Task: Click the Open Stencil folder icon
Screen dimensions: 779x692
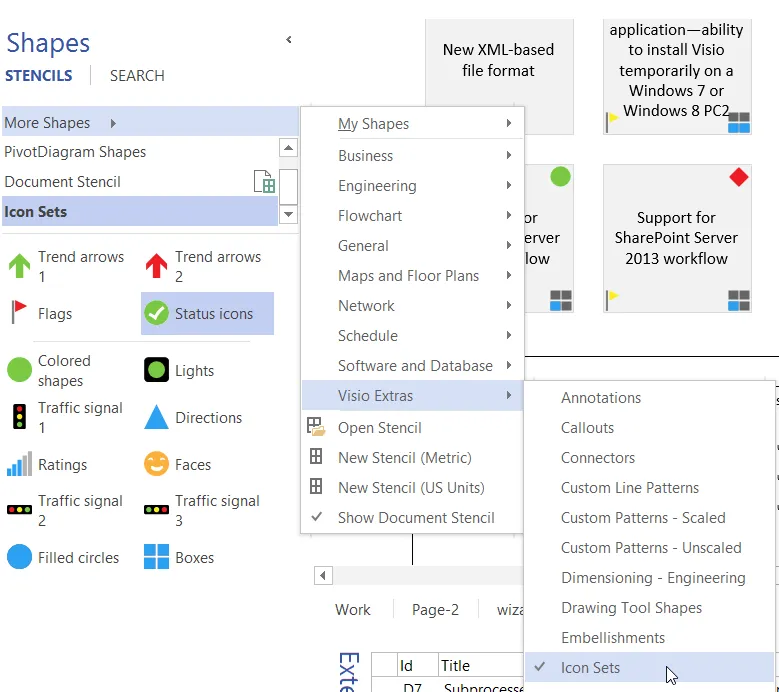Action: pyautogui.click(x=316, y=427)
